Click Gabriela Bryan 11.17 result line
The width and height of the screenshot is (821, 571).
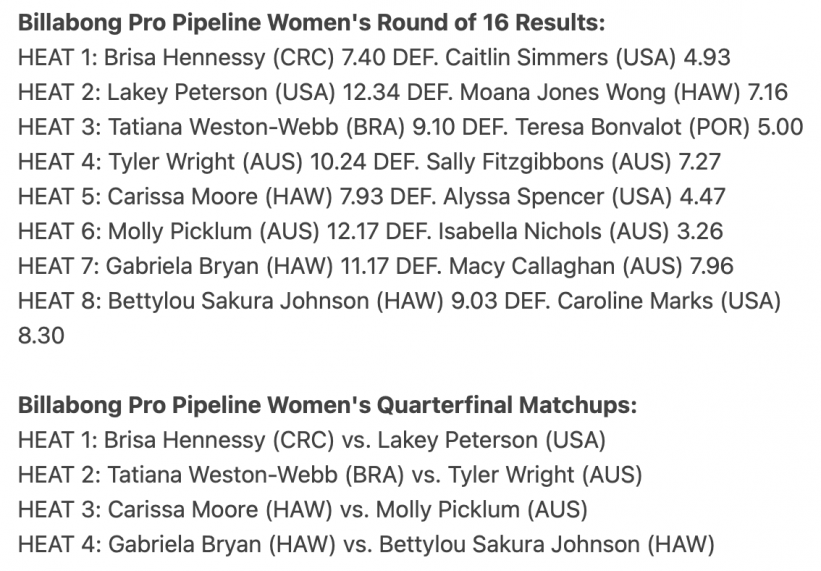coord(375,266)
